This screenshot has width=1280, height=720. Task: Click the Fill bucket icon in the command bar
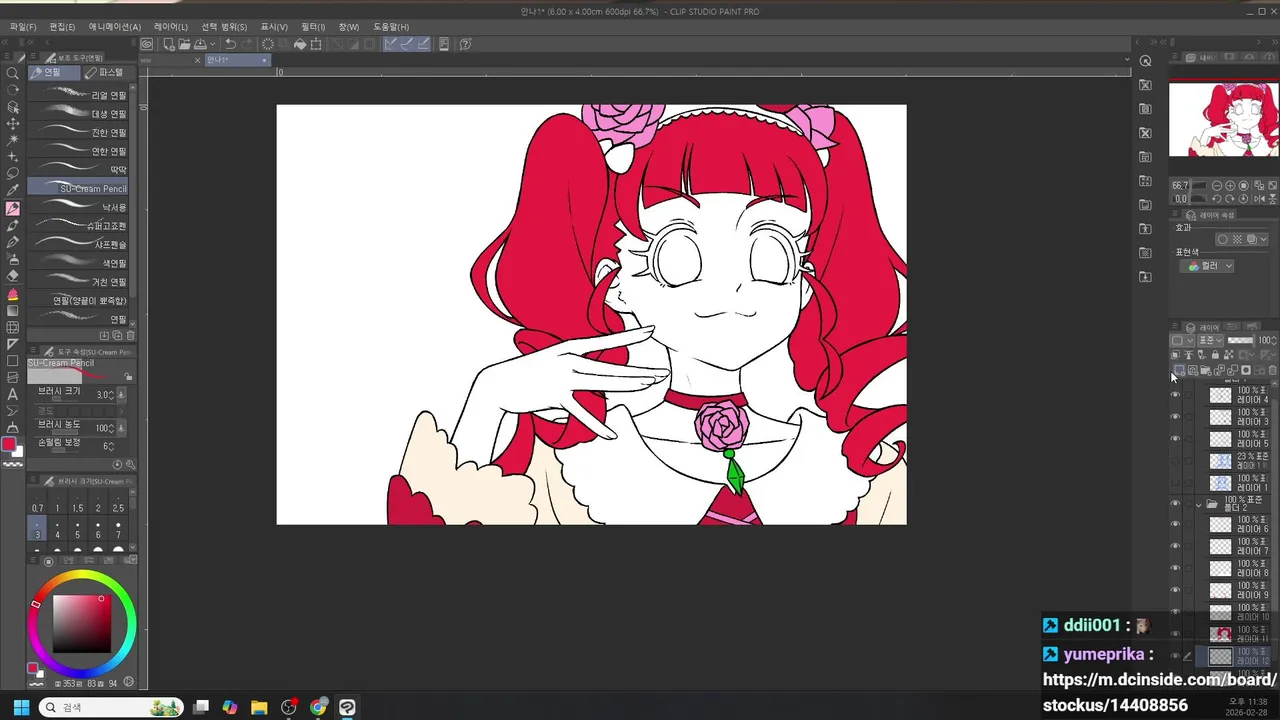point(300,44)
